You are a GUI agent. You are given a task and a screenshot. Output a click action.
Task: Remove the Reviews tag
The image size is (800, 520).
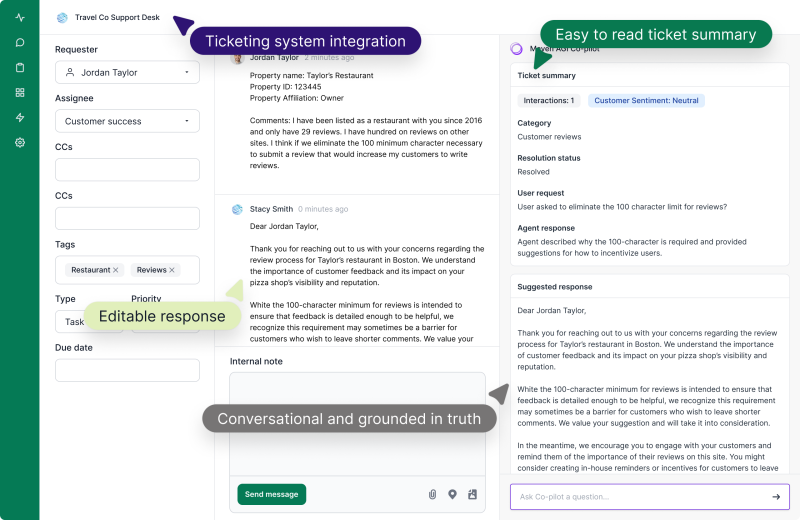172,270
